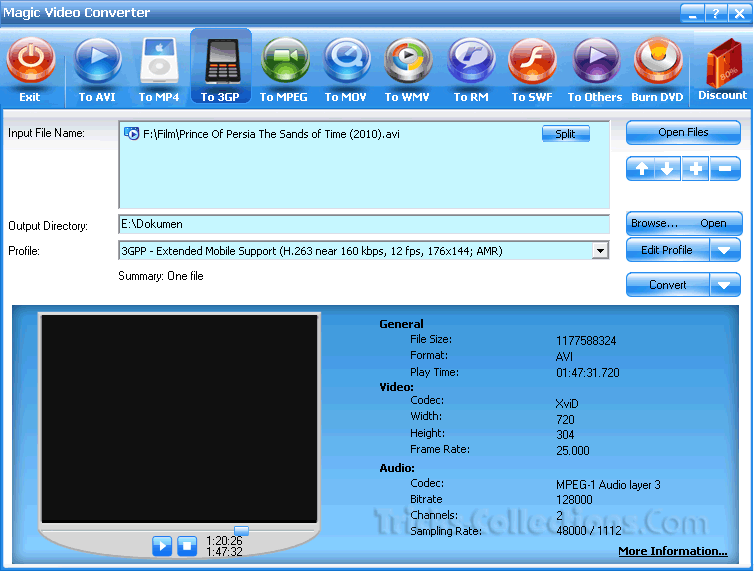Move selected file up with arrow button

coord(641,169)
